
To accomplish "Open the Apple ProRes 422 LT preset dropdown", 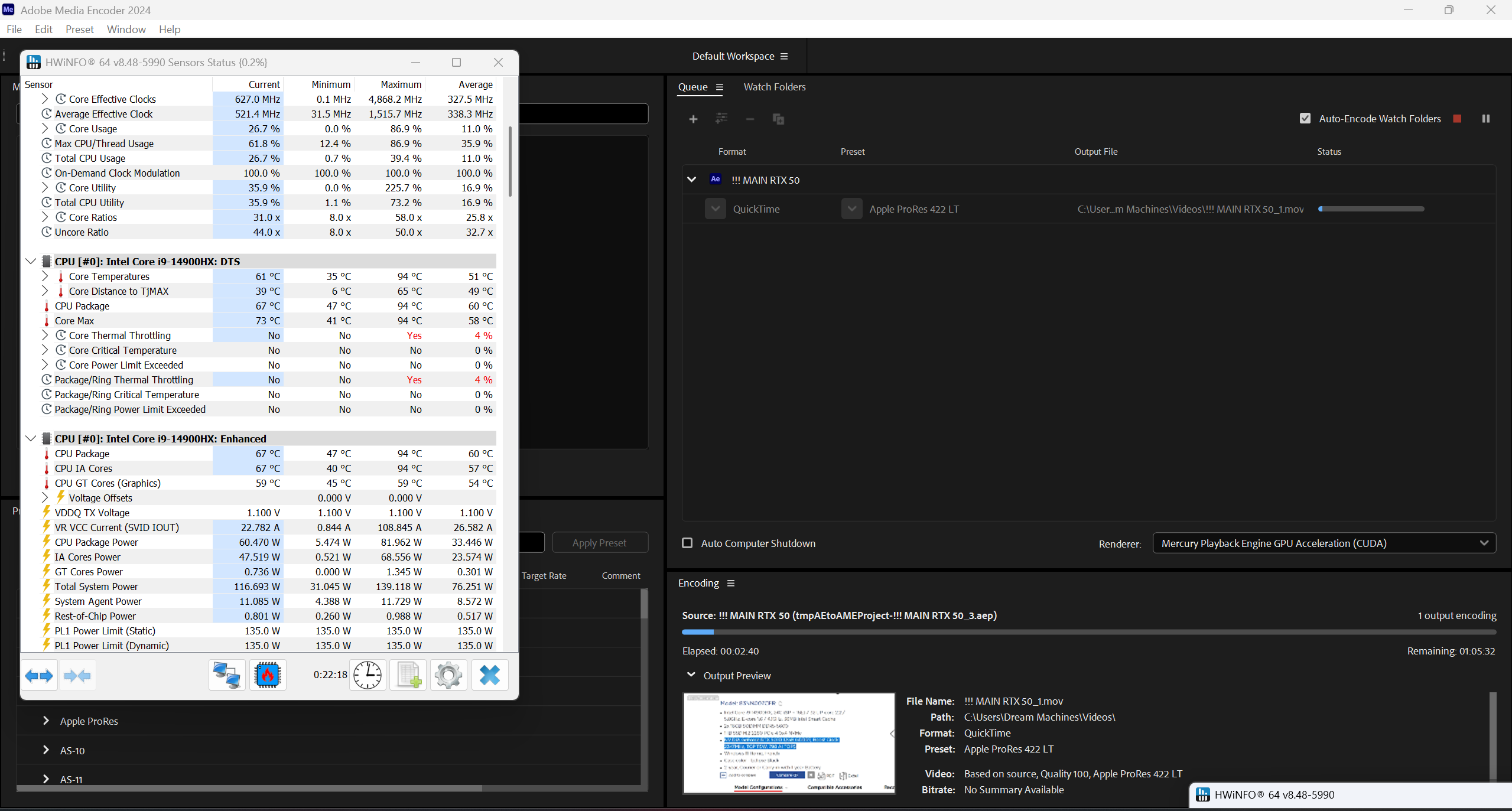I will point(852,209).
